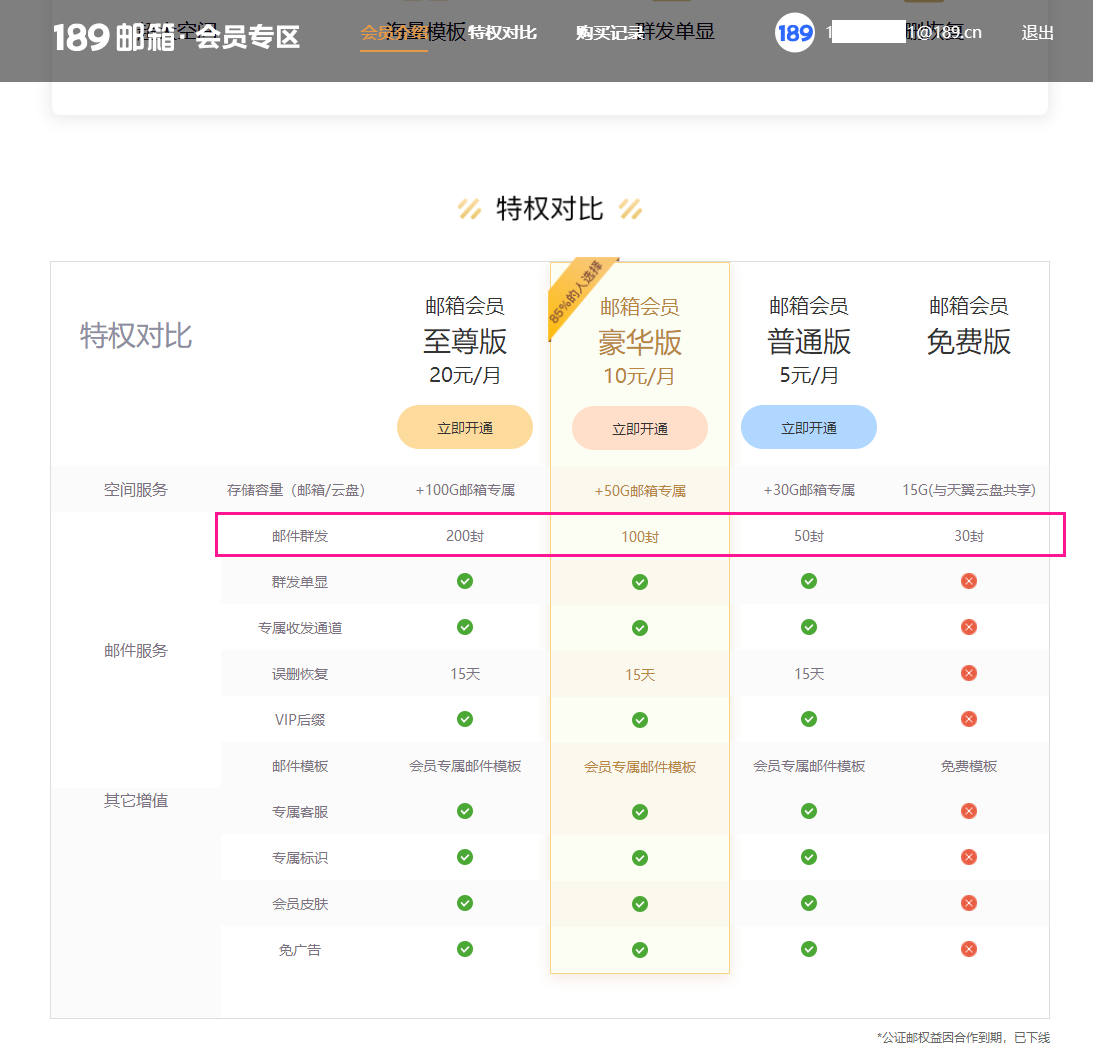1093x1059 pixels.
Task: Click the 15天 value under 豪华版
Action: coord(640,675)
